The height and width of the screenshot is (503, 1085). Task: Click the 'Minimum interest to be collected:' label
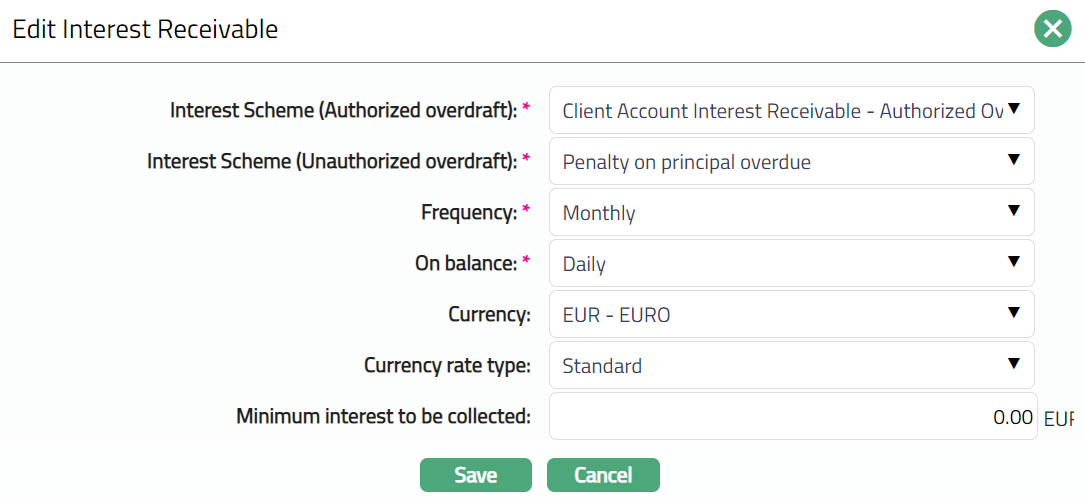[x=383, y=416]
